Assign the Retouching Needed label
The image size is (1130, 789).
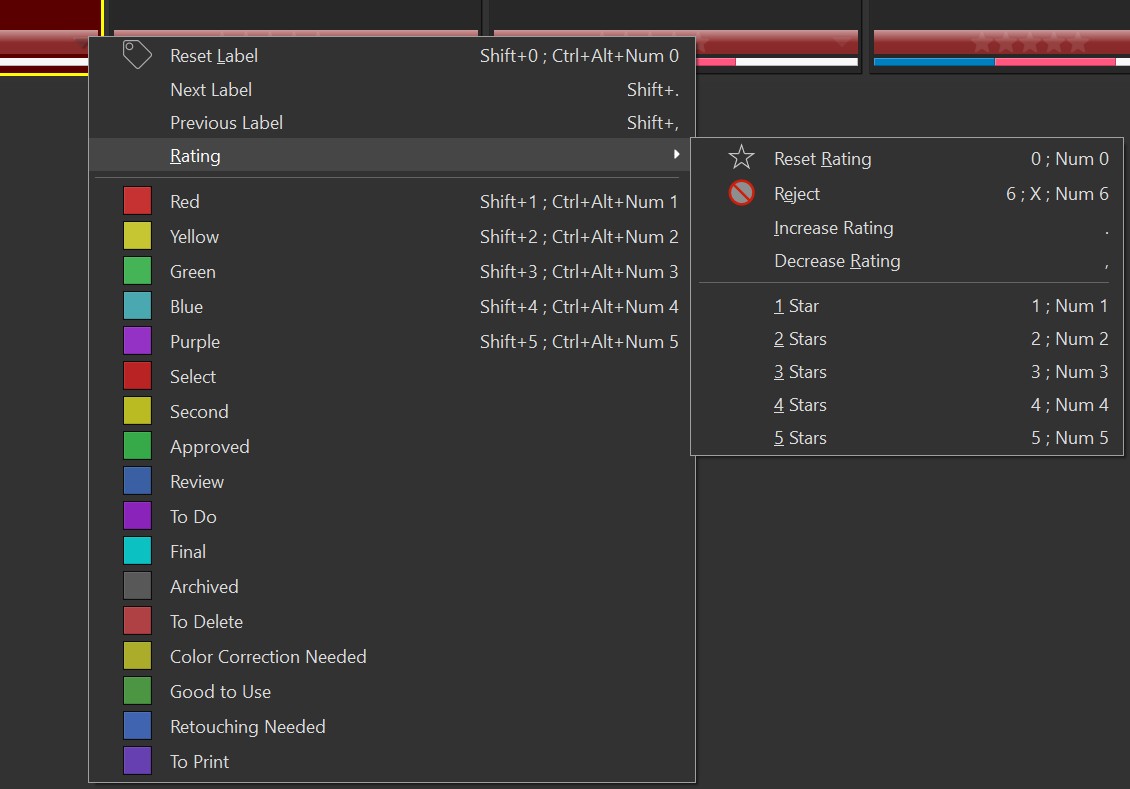(x=391, y=726)
